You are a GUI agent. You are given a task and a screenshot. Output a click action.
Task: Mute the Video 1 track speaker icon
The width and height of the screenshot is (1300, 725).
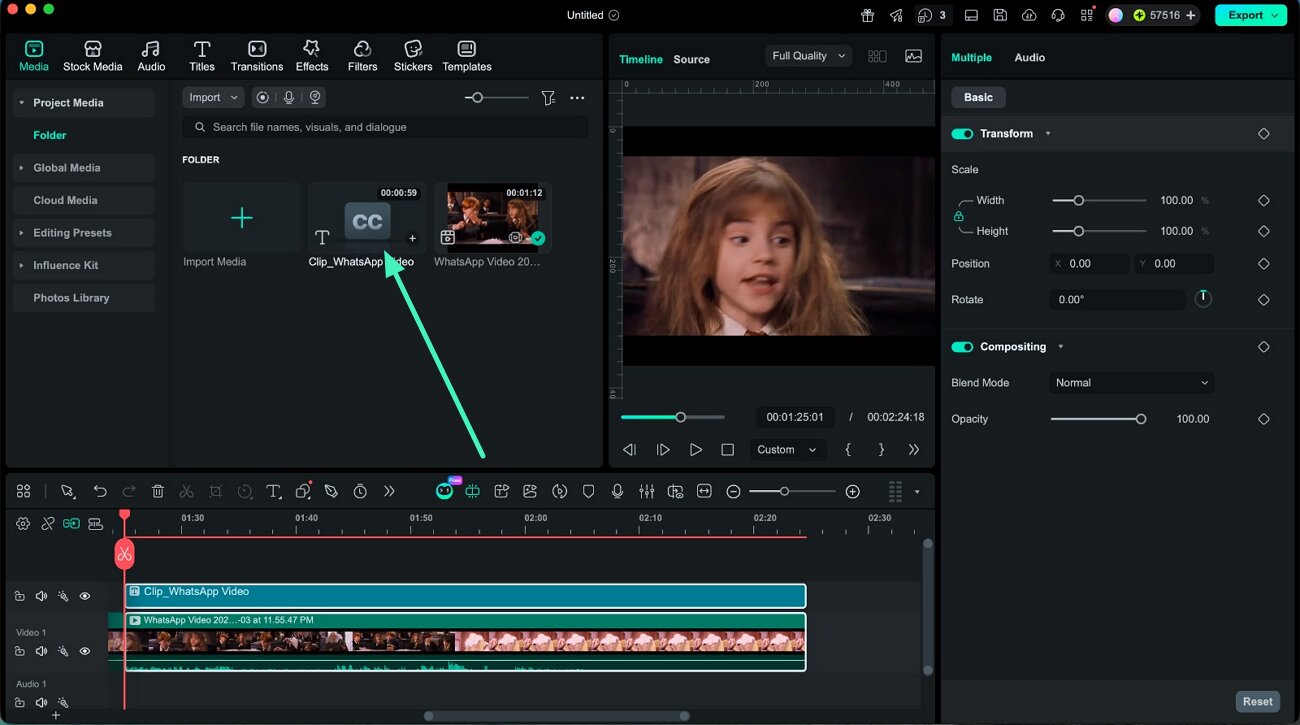[x=41, y=651]
